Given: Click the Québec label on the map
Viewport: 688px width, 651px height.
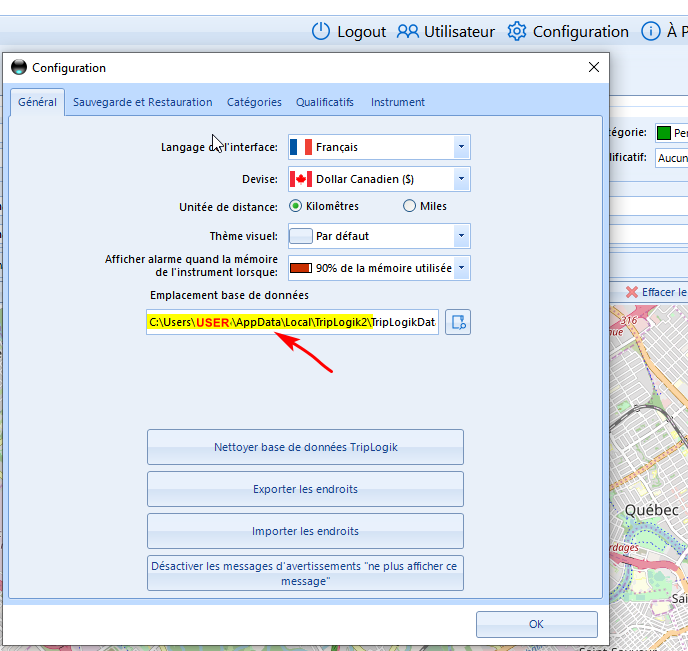Looking at the screenshot, I should click(652, 510).
